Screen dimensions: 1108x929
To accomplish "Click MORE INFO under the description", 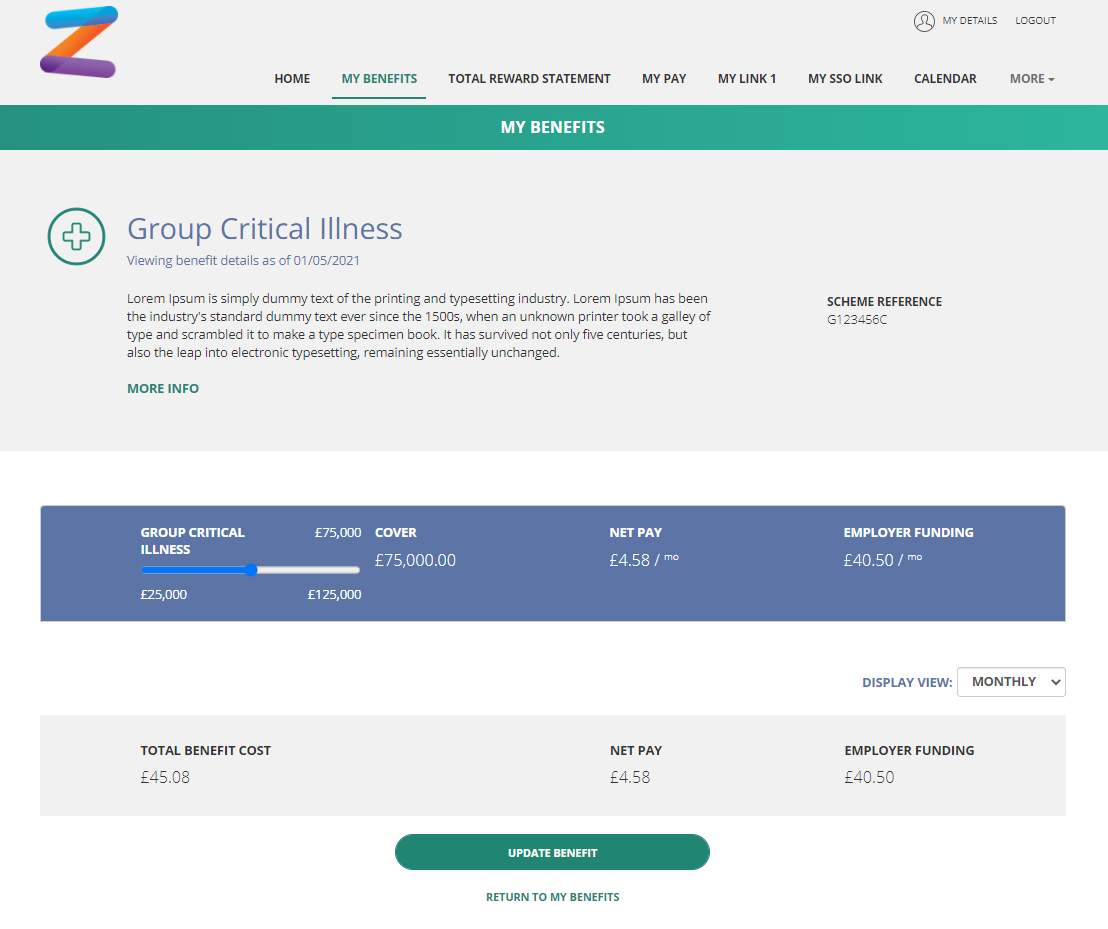I will tap(163, 389).
